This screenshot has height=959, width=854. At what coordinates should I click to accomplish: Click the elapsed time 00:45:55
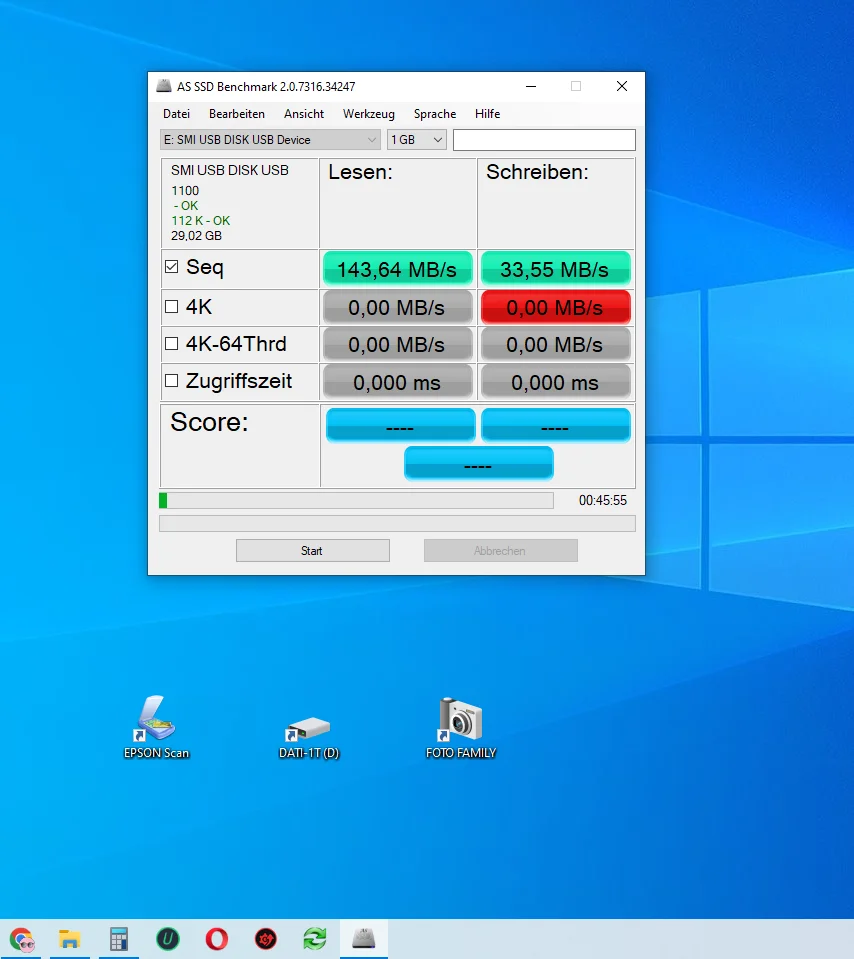(603, 500)
